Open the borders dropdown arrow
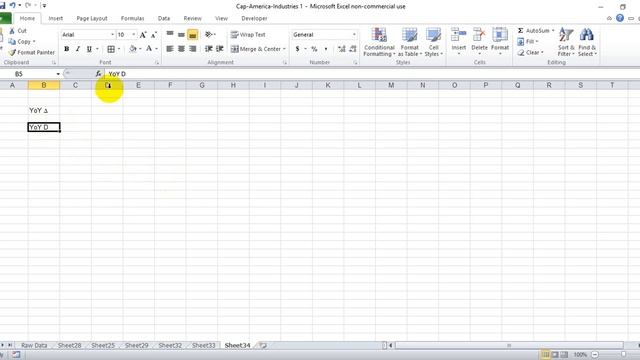 click(x=119, y=49)
